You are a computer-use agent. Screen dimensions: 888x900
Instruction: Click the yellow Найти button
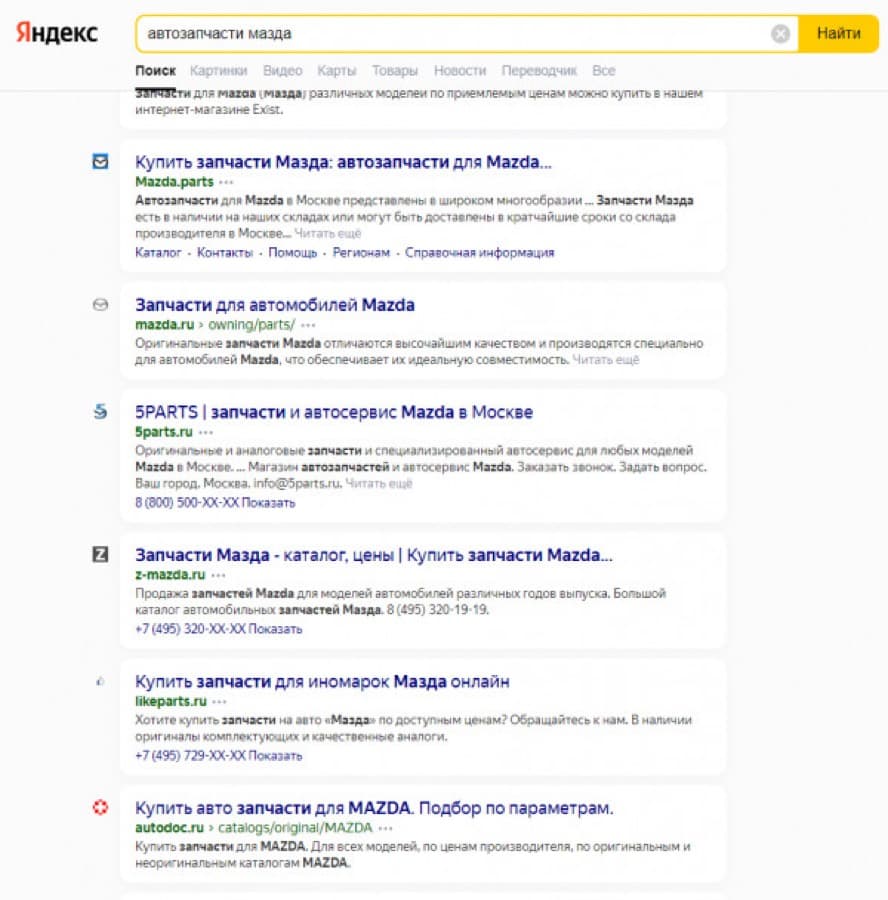[x=839, y=34]
